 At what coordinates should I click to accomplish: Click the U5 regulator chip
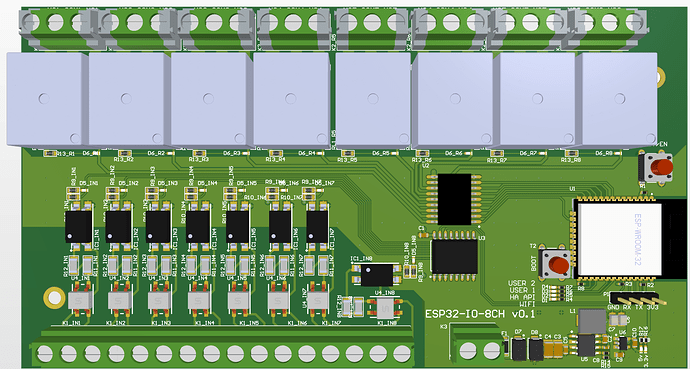click(587, 345)
